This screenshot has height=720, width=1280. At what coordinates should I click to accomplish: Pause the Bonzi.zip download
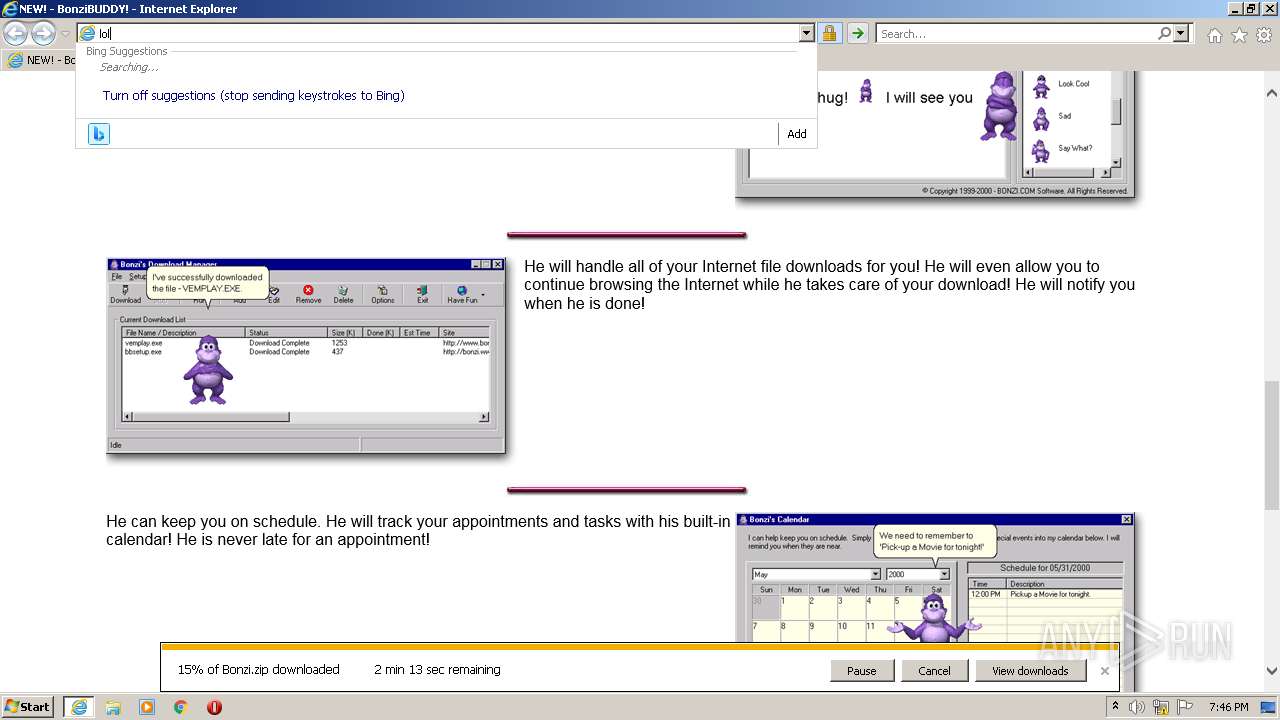[862, 671]
